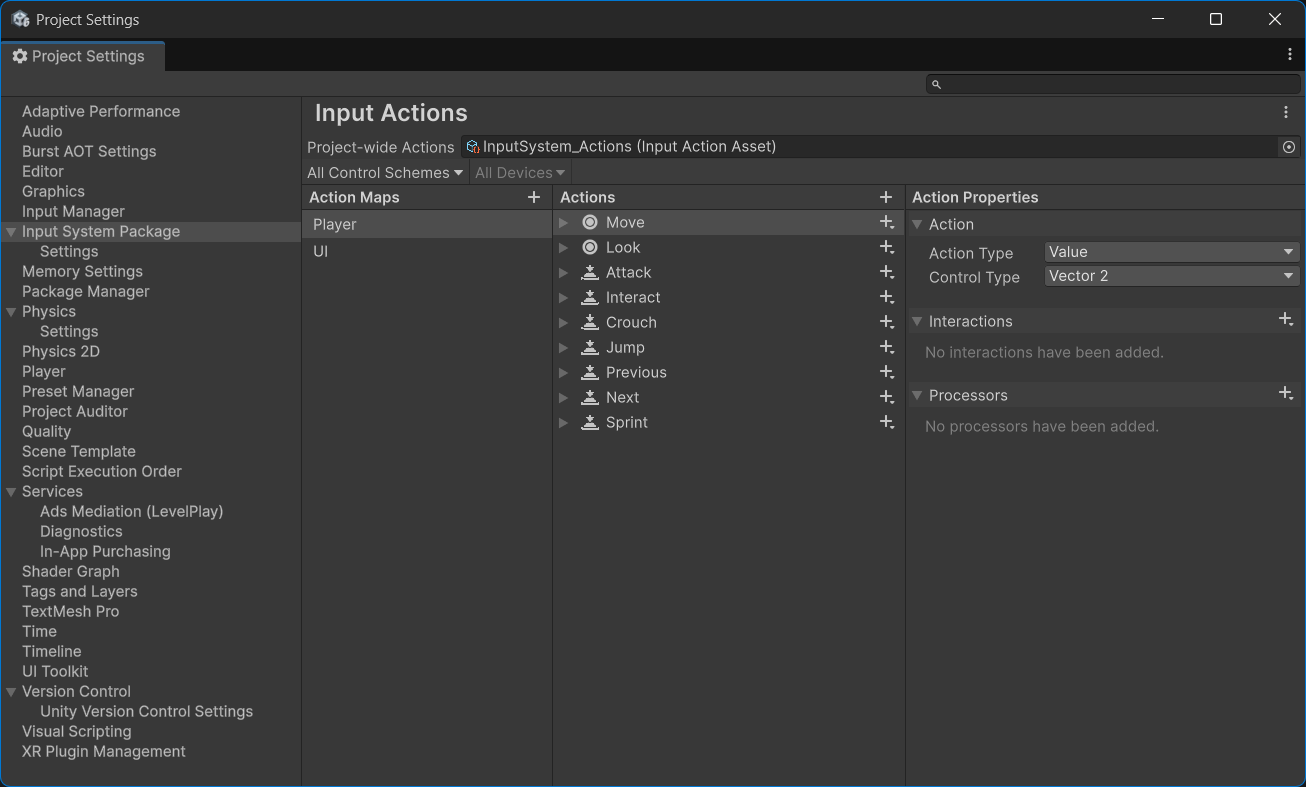Image resolution: width=1306 pixels, height=787 pixels.
Task: Open the asset object picker circle
Action: pos(1289,147)
